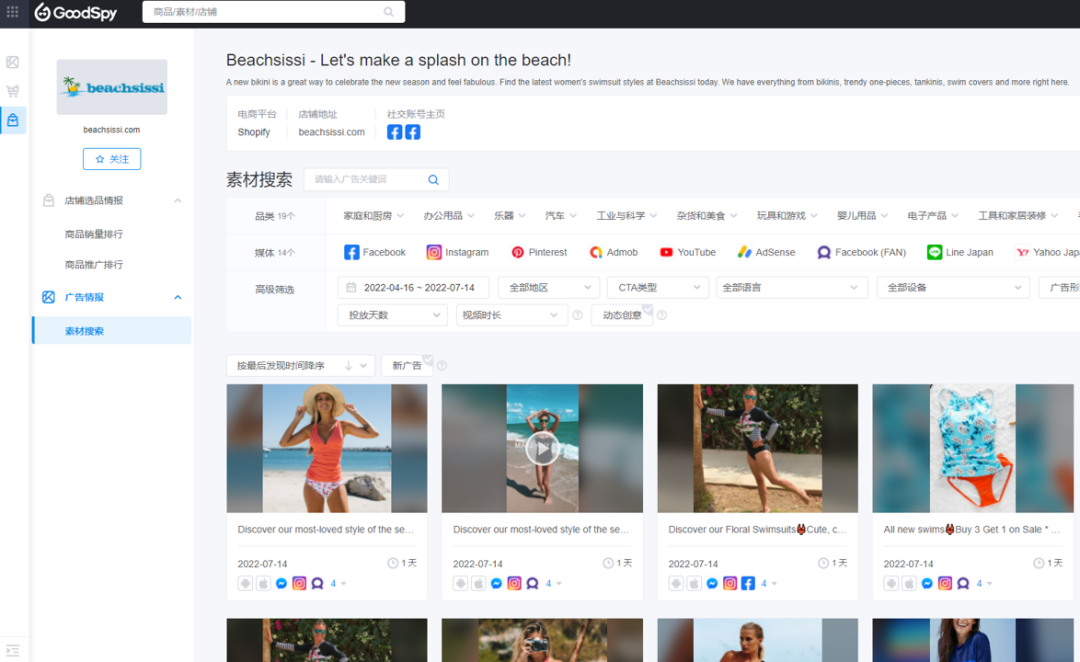Open the apps grid menu icon
Screen dimensions: 1080x662
tap(12, 12)
